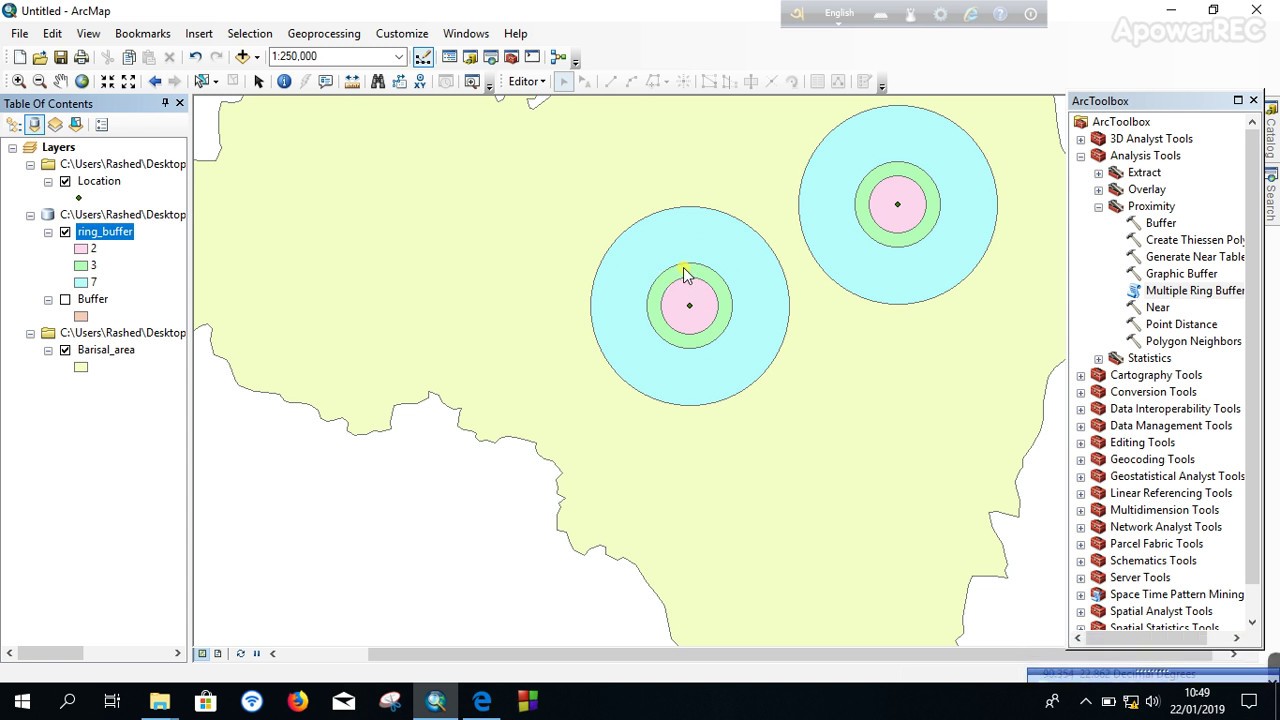The height and width of the screenshot is (720, 1280).
Task: Open the Find binoculars tool
Action: coord(378,82)
